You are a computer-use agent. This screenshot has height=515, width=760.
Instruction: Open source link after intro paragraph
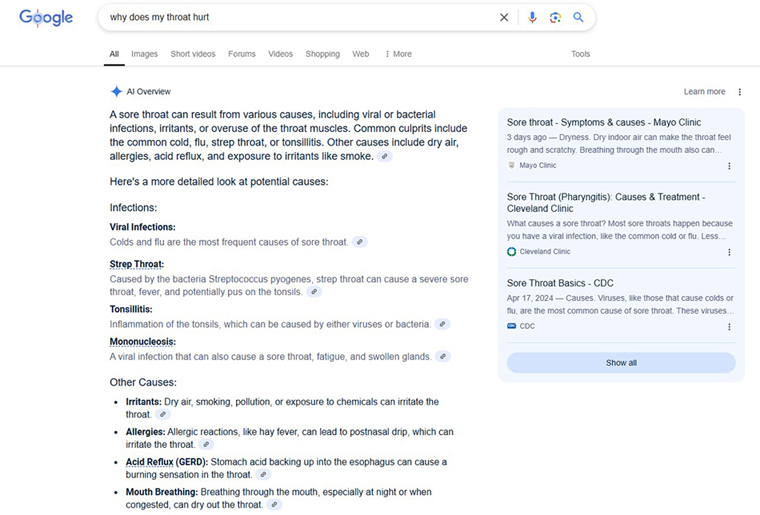point(384,156)
